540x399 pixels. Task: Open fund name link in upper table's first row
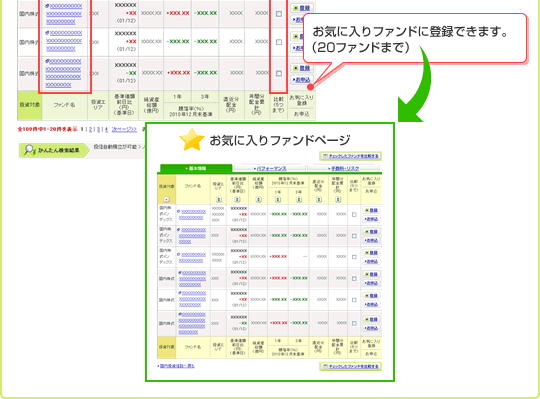tap(64, 14)
